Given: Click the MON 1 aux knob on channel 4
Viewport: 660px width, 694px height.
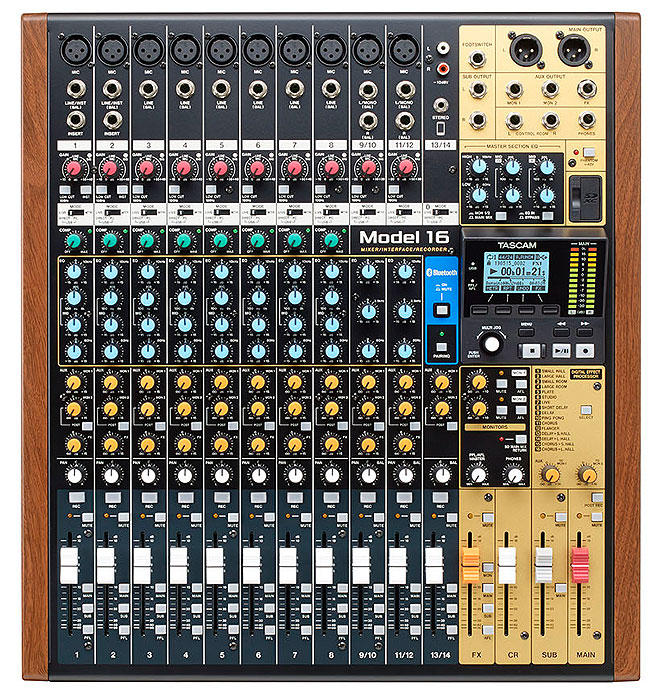Looking at the screenshot, I should tap(184, 382).
